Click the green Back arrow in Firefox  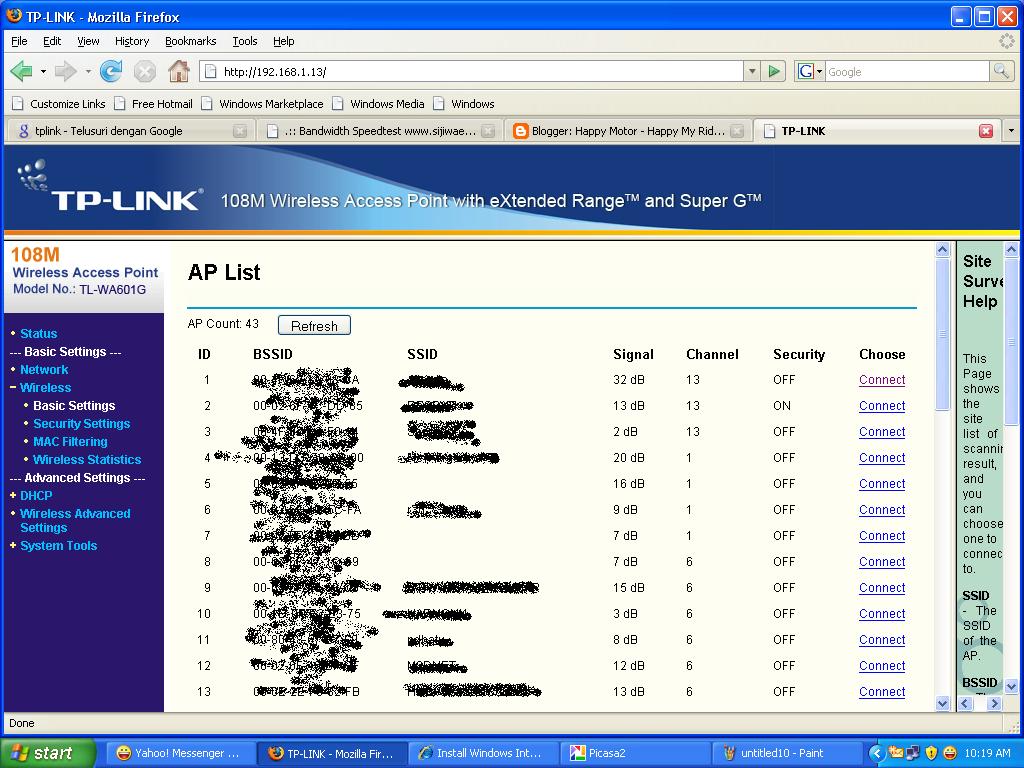(x=22, y=71)
